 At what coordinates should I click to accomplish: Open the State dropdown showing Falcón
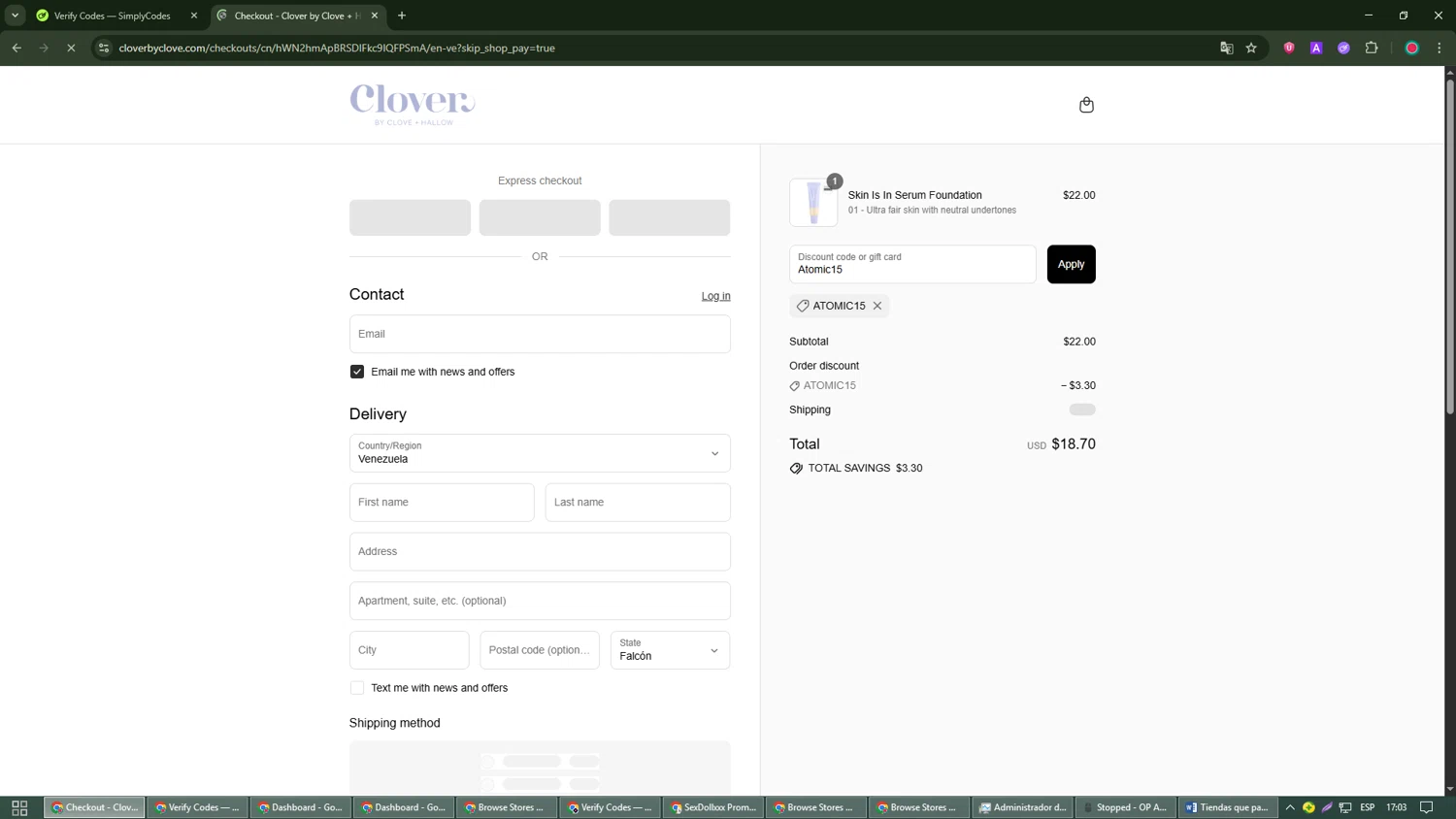670,650
